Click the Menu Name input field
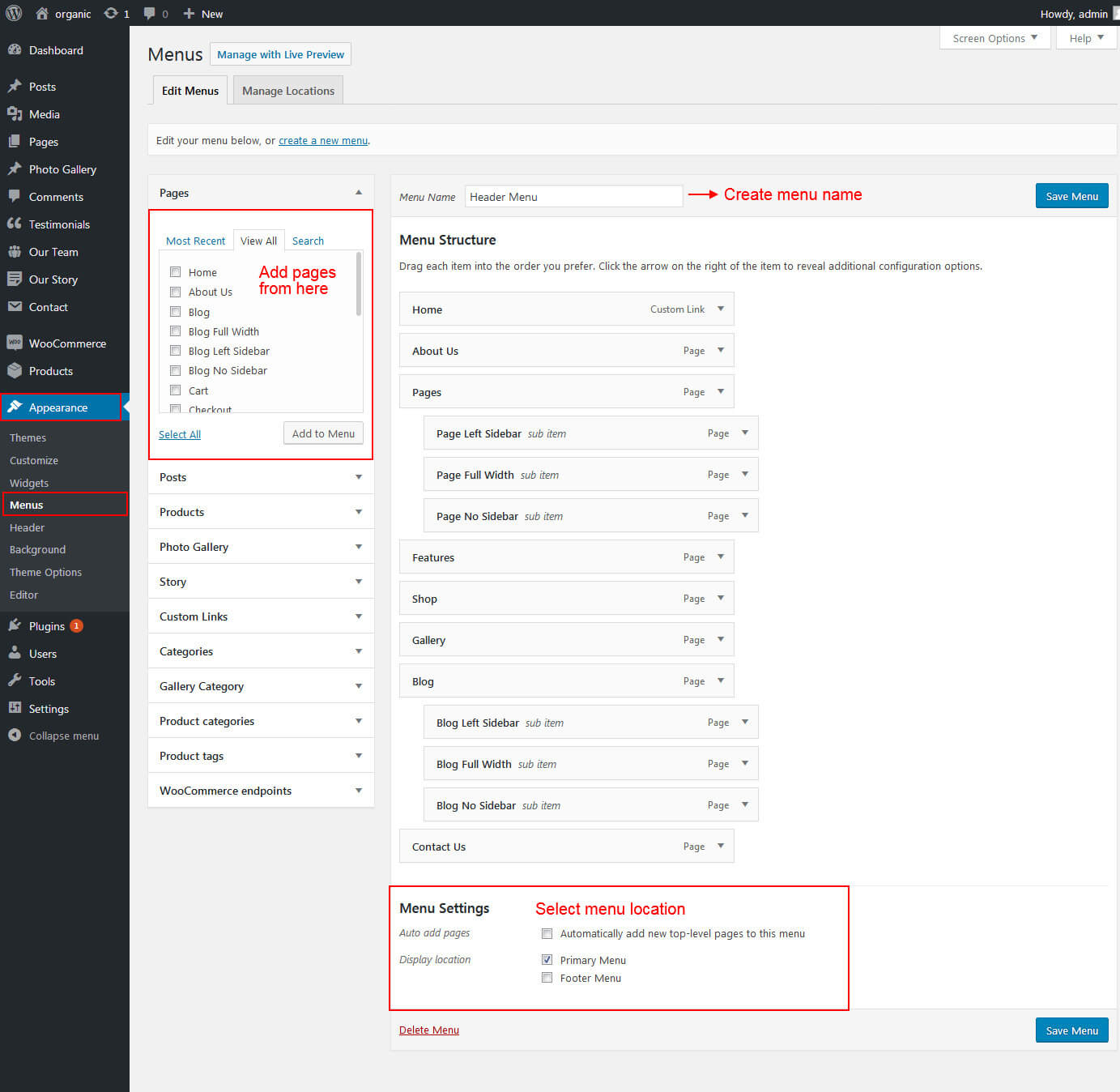 coord(574,196)
